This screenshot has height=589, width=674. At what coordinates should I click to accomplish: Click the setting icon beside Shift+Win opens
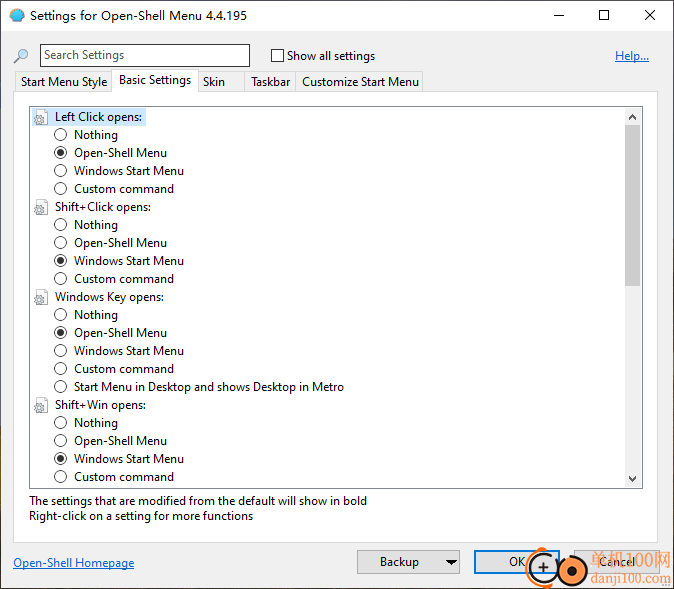point(41,405)
